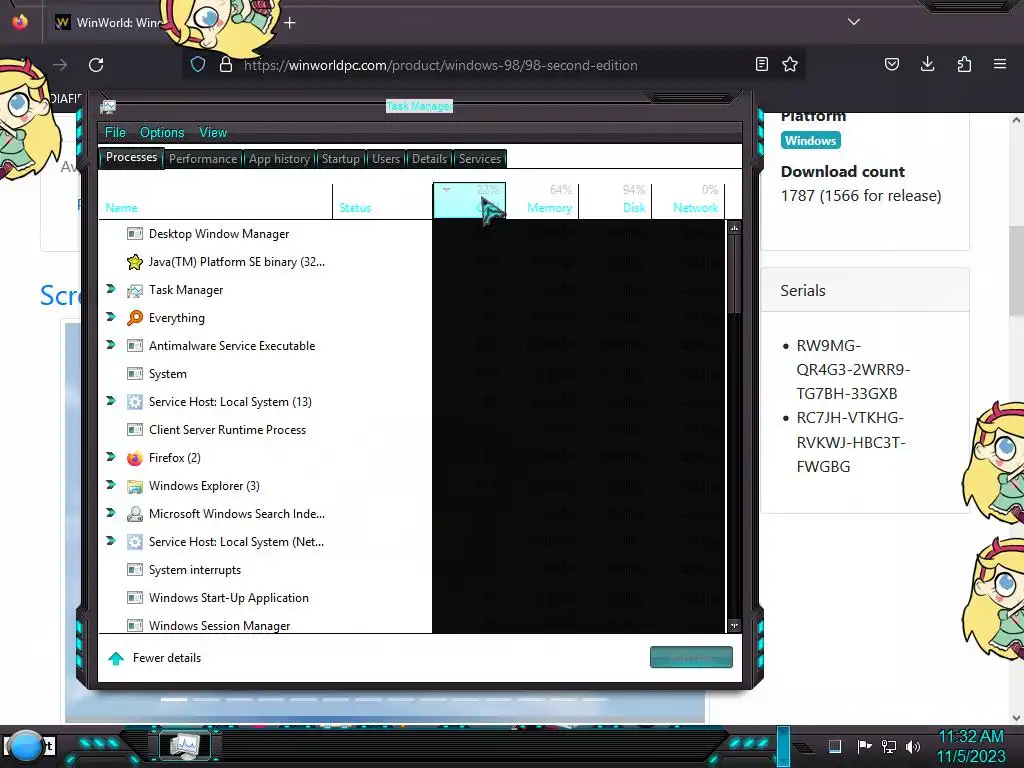Expand the Firefox (2) process group
Viewport: 1024px width, 768px height.
pyautogui.click(x=111, y=457)
